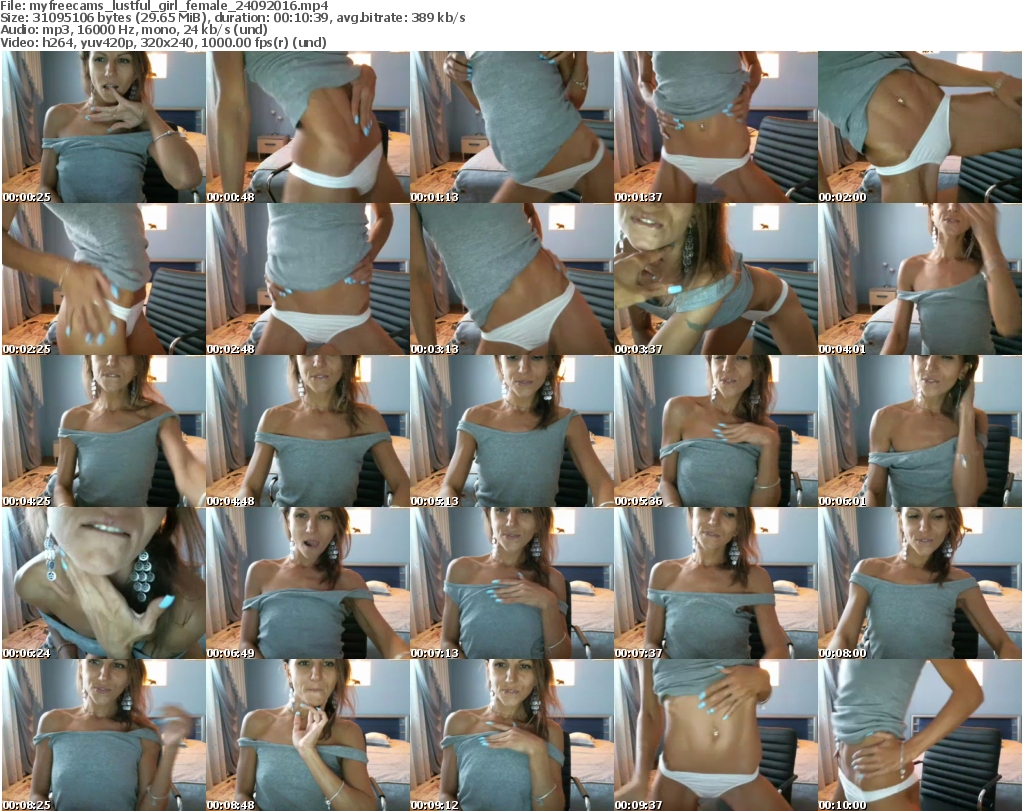The height and width of the screenshot is (811, 1024).
Task: Click the thumbnail marked 00:07:37
Action: (715, 583)
